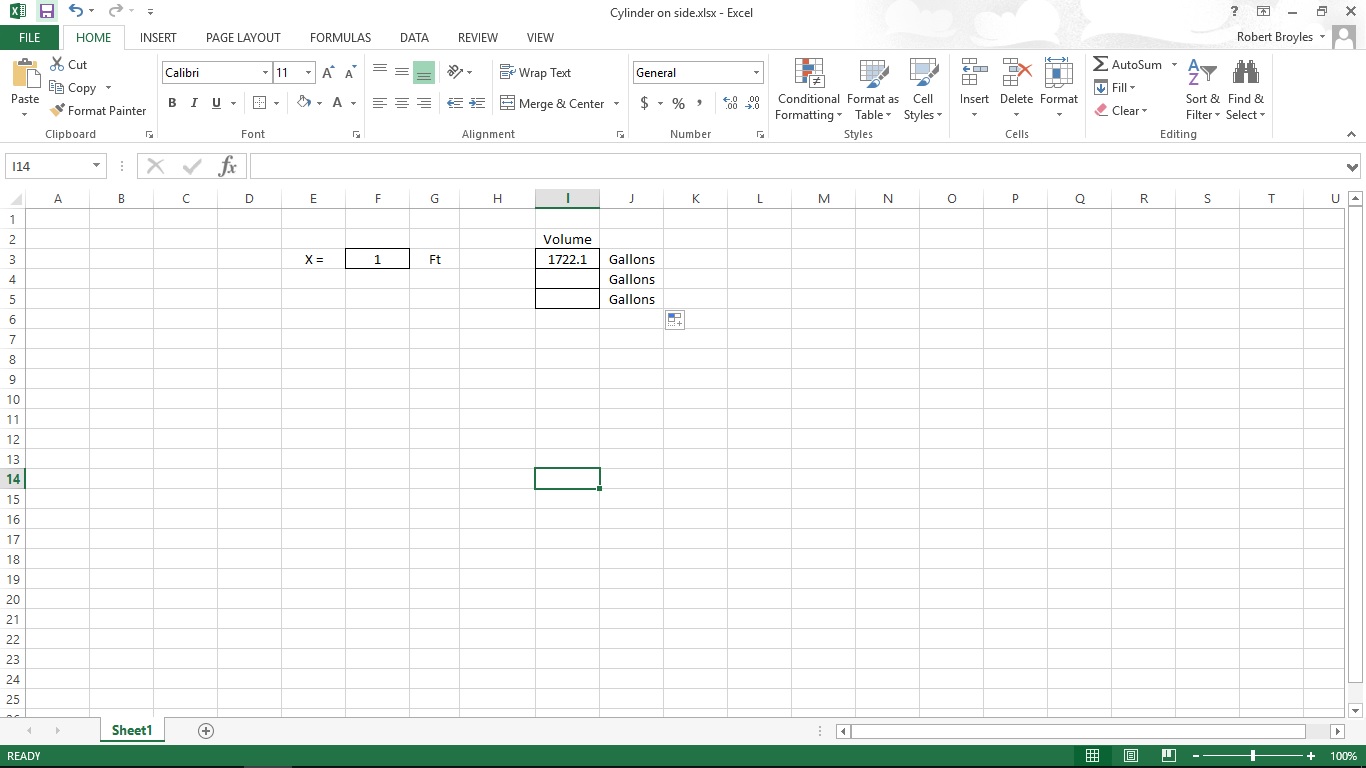
Task: Open the Fill dropdown menu
Action: click(1116, 88)
